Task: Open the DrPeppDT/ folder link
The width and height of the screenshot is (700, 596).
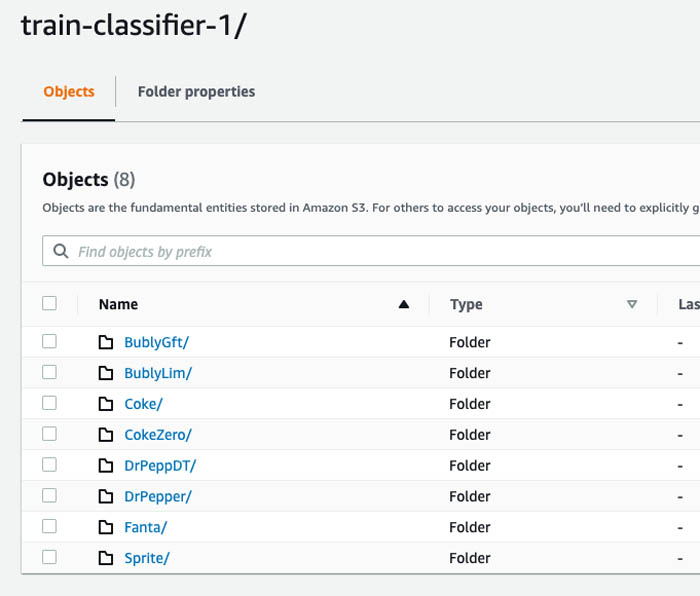Action: click(160, 466)
